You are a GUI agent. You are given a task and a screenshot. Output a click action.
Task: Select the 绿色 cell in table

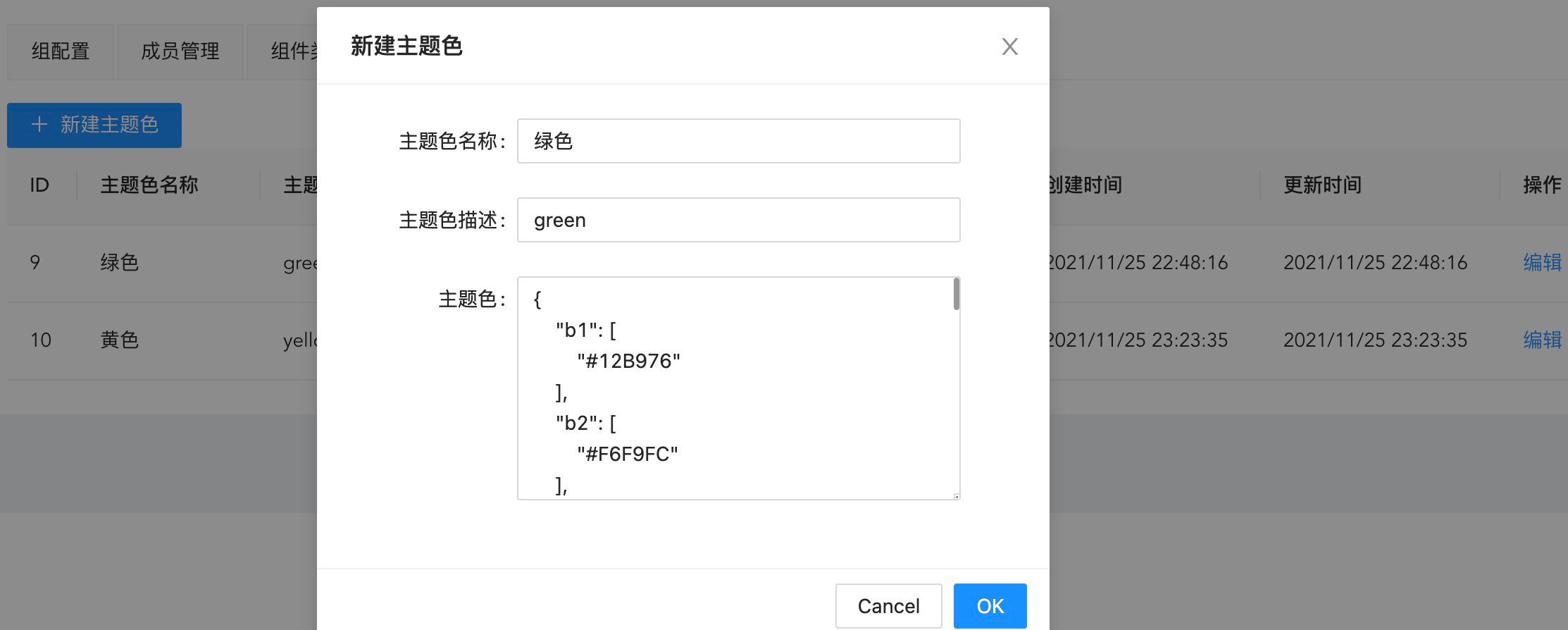pyautogui.click(x=120, y=263)
